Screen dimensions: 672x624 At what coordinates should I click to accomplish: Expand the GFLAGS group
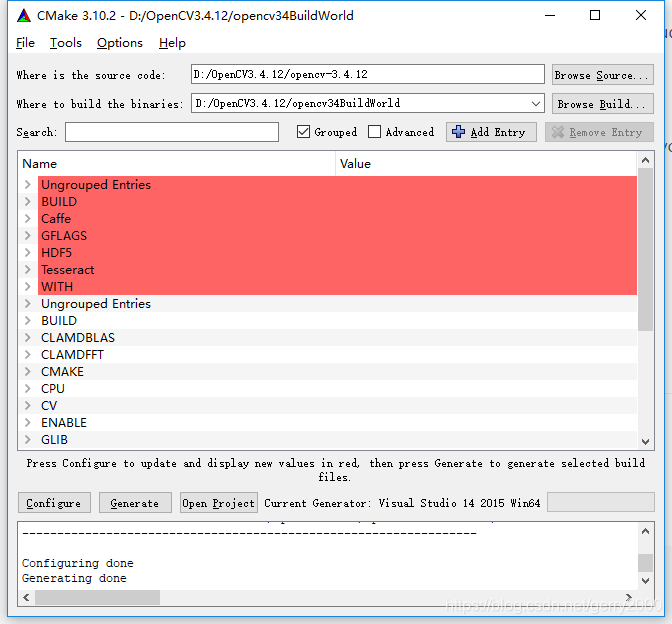pos(28,235)
